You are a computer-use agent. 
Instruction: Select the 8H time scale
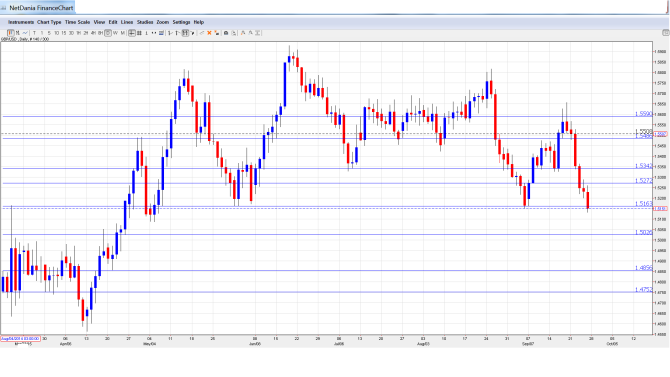pyautogui.click(x=100, y=33)
